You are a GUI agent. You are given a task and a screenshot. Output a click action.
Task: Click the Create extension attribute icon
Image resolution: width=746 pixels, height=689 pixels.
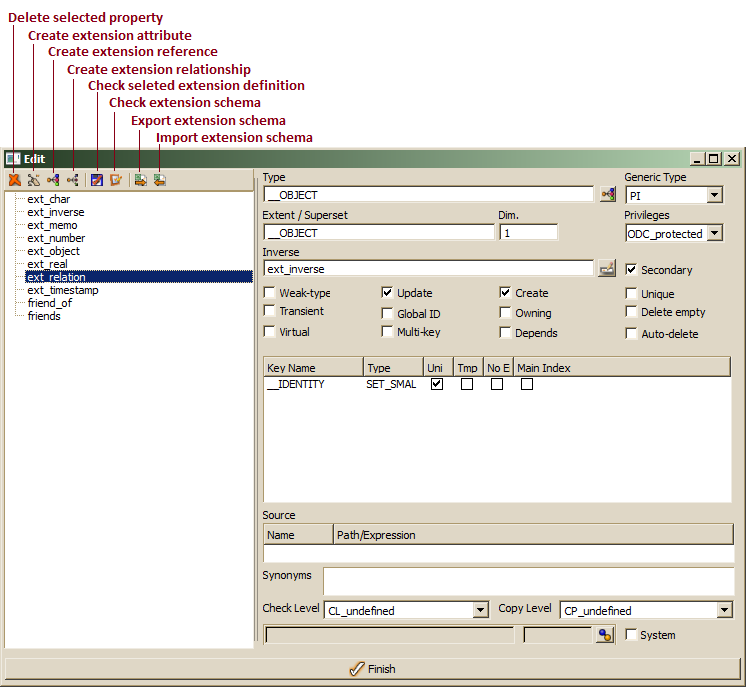tap(33, 180)
